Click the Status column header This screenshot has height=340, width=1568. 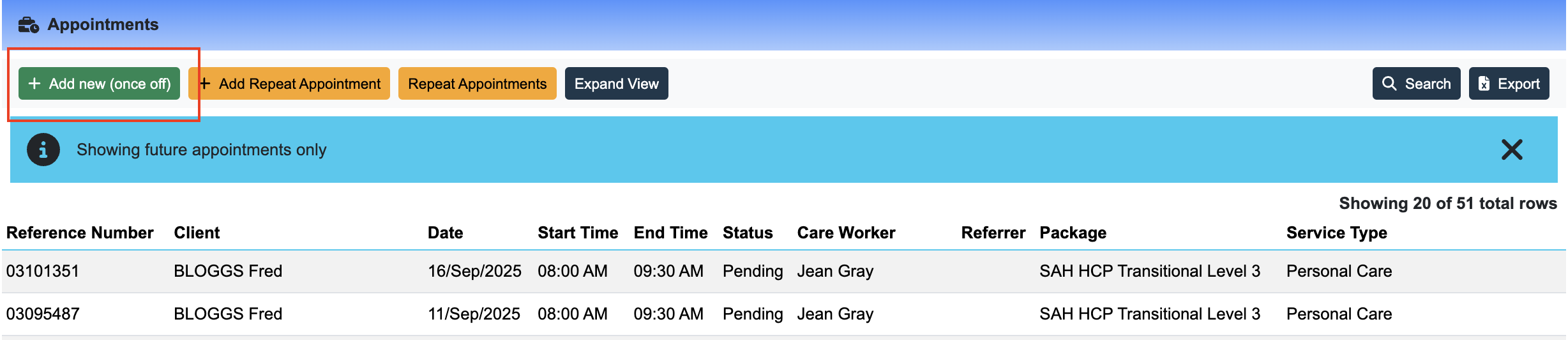click(747, 233)
